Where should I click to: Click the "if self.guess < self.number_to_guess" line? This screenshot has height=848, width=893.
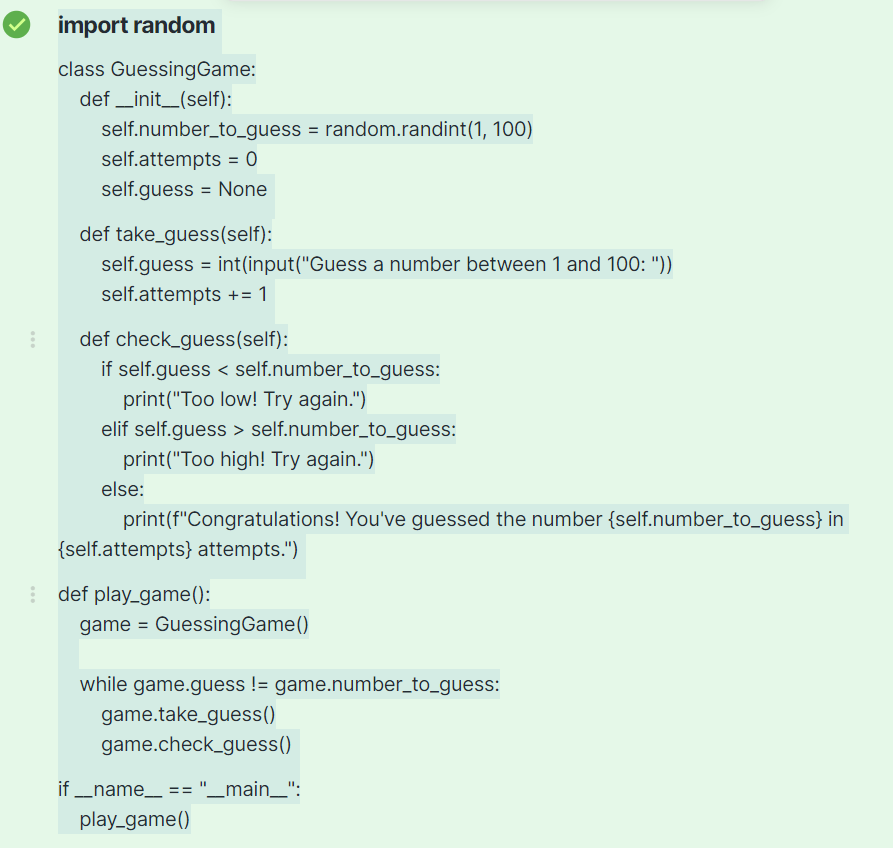pyautogui.click(x=270, y=370)
